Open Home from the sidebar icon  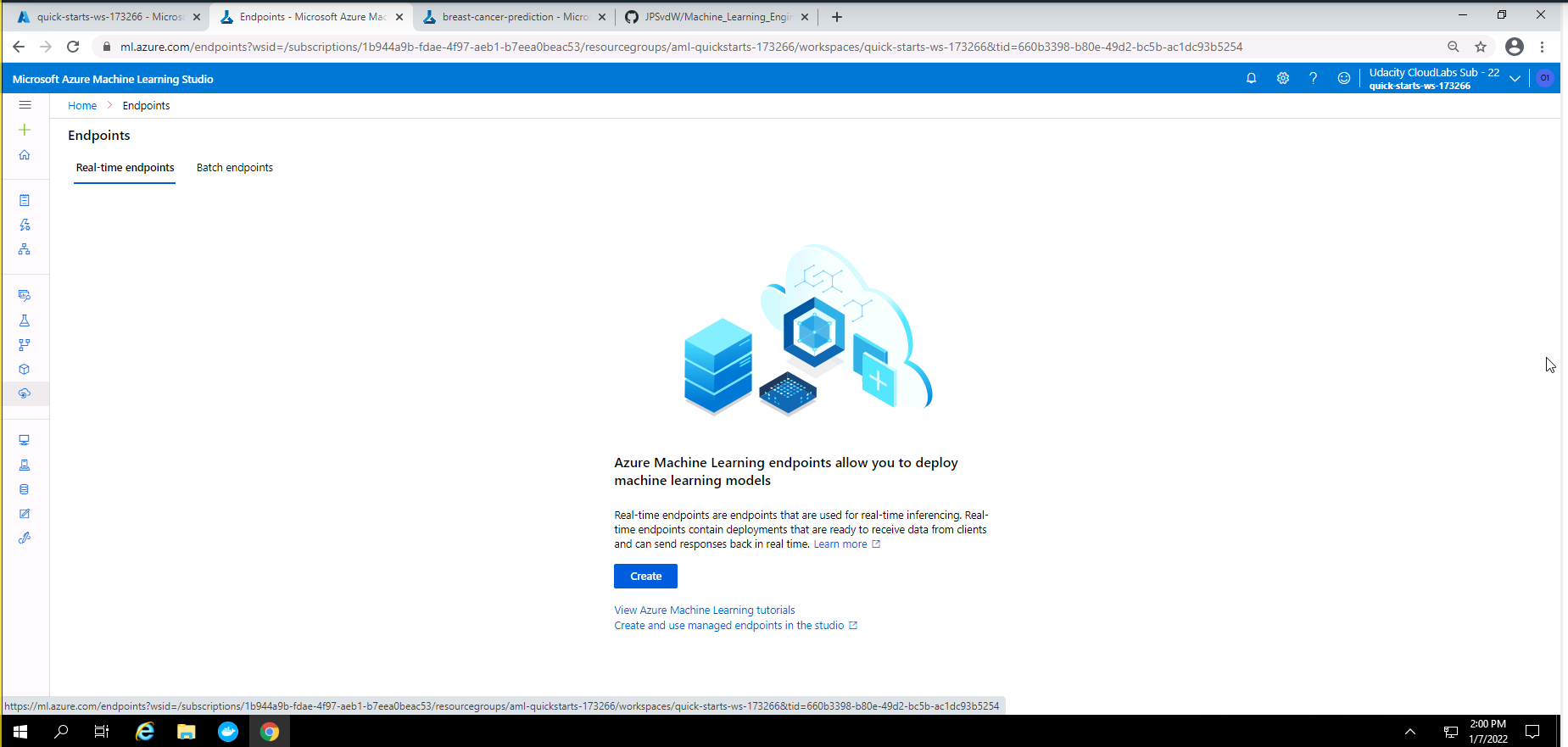click(x=25, y=154)
